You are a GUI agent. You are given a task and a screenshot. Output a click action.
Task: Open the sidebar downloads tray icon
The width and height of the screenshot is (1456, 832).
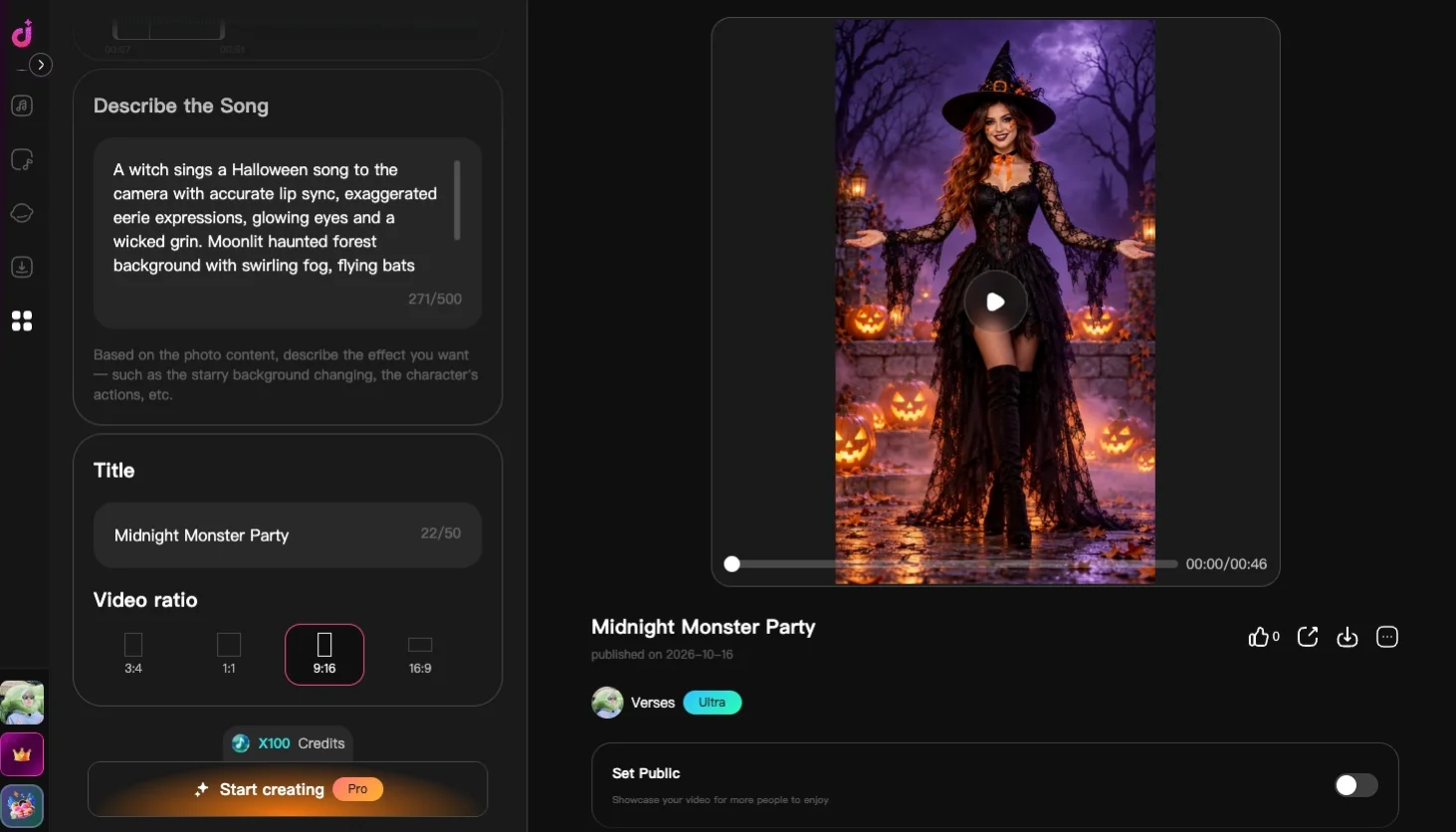pyautogui.click(x=22, y=267)
